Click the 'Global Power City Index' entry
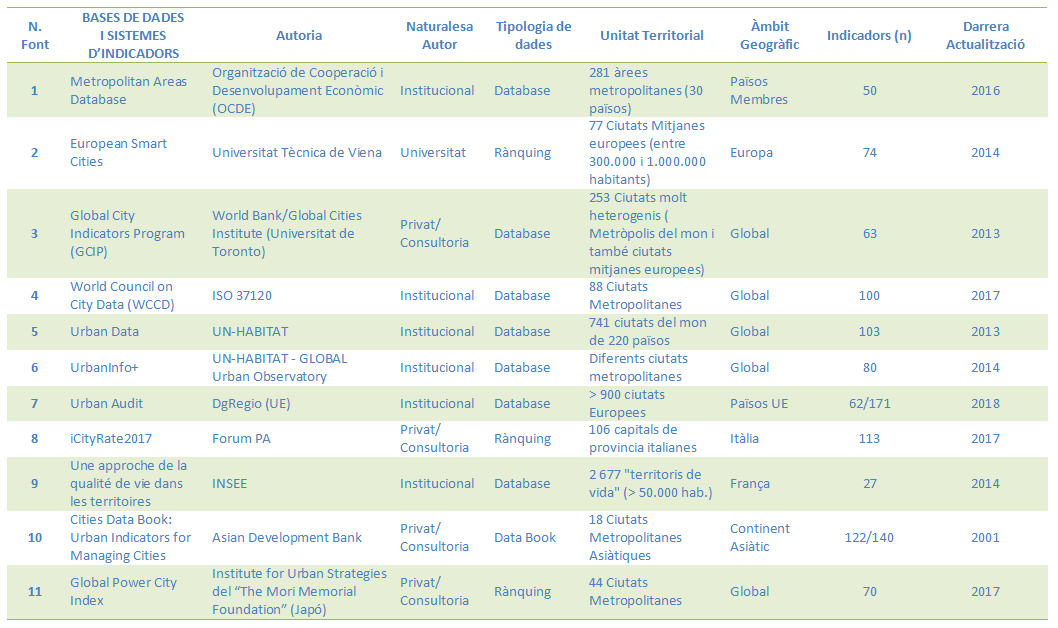This screenshot has height=628, width=1058. 123,592
